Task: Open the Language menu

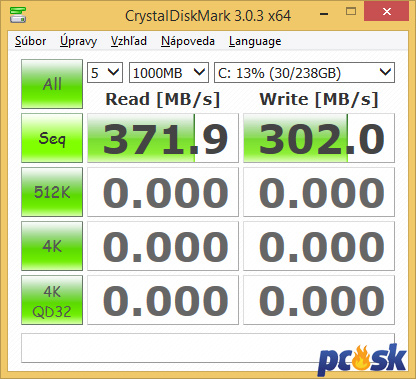Action: pos(255,41)
